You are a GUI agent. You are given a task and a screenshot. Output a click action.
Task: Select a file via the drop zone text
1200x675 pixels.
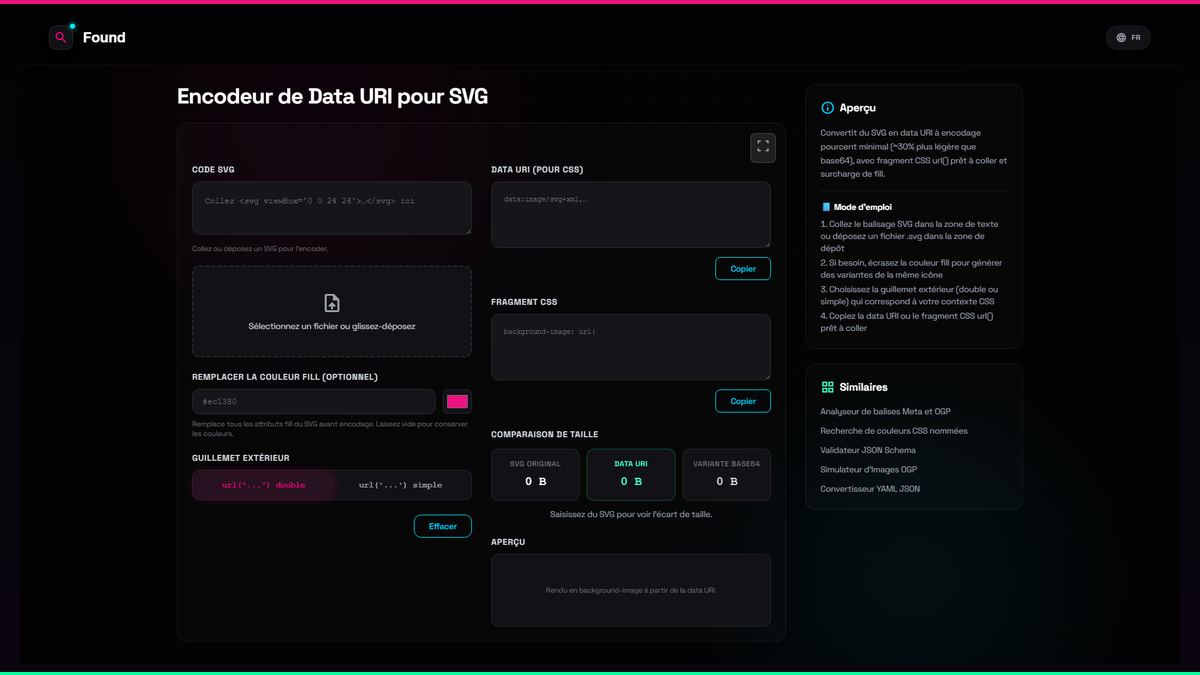[x=332, y=326]
